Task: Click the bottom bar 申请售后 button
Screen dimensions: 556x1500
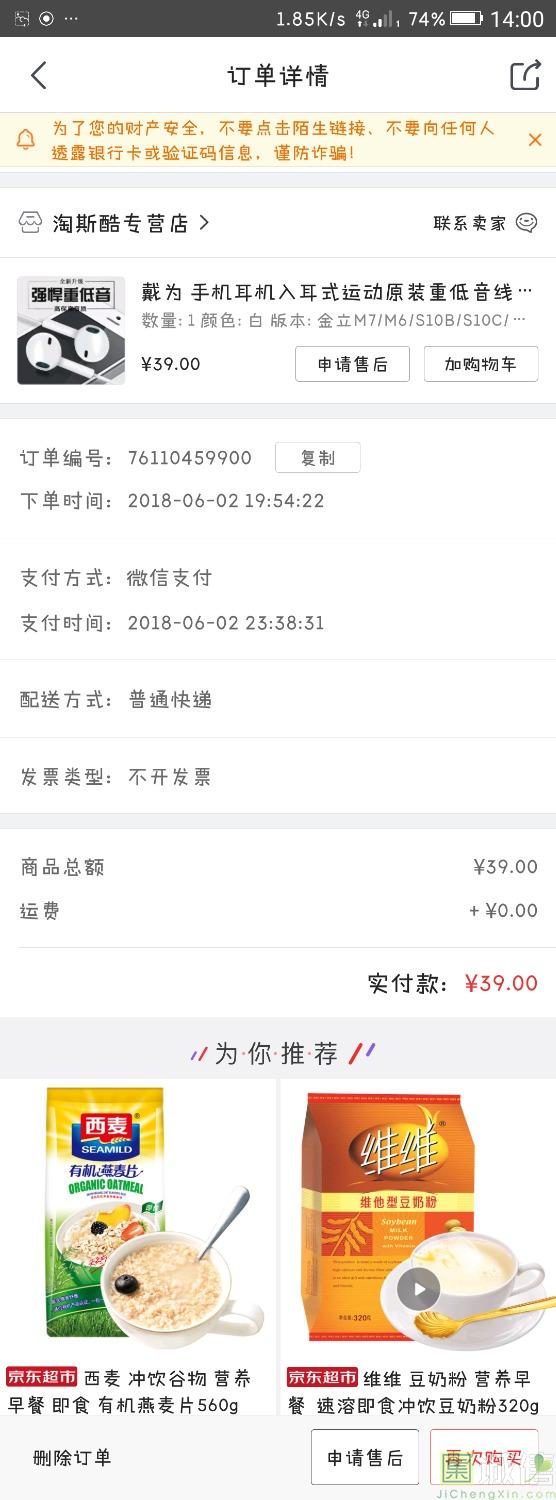Action: 365,1458
